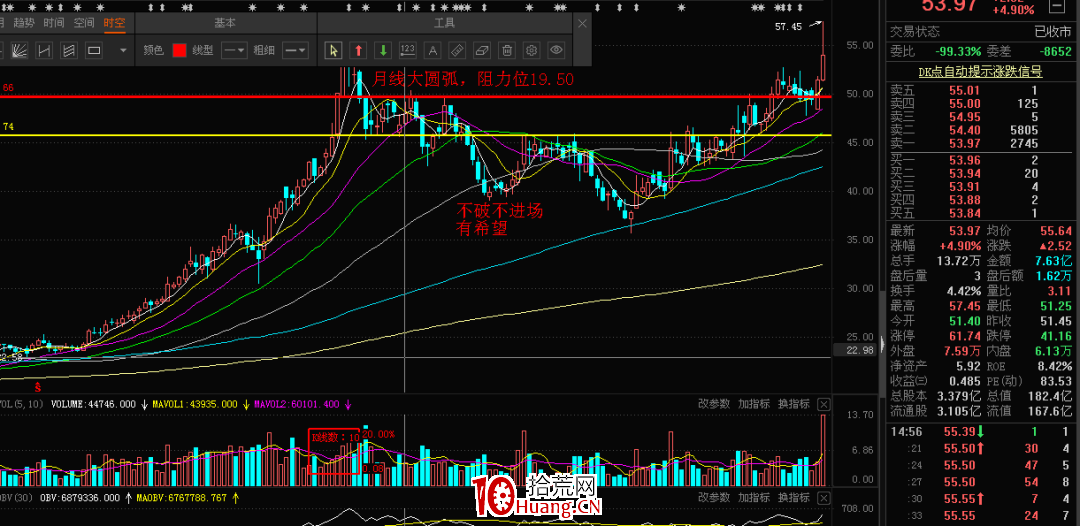Click 买五 row price 53.84

click(x=963, y=213)
